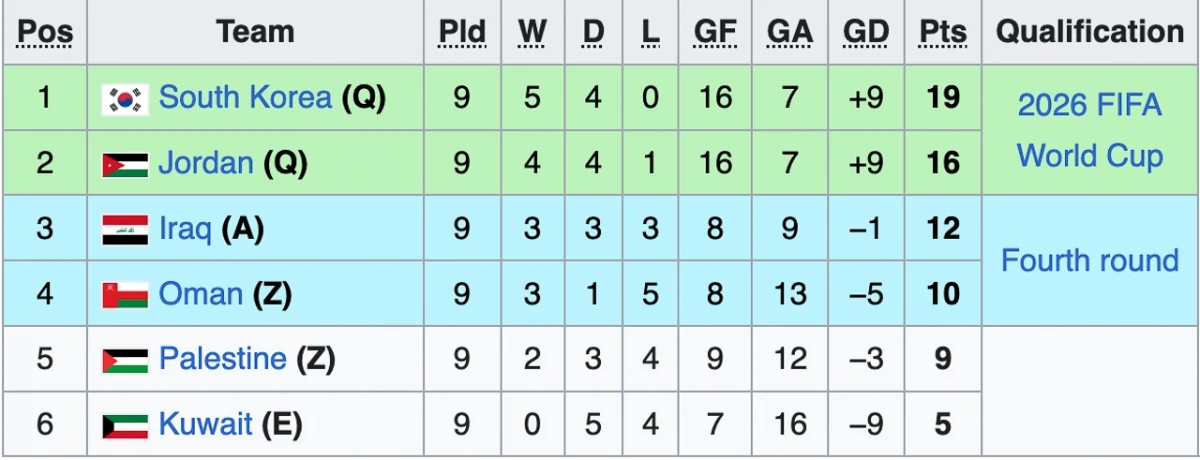Click the Pts column header abbreviation
Image resolution: width=1200 pixels, height=460 pixels.
(x=943, y=33)
